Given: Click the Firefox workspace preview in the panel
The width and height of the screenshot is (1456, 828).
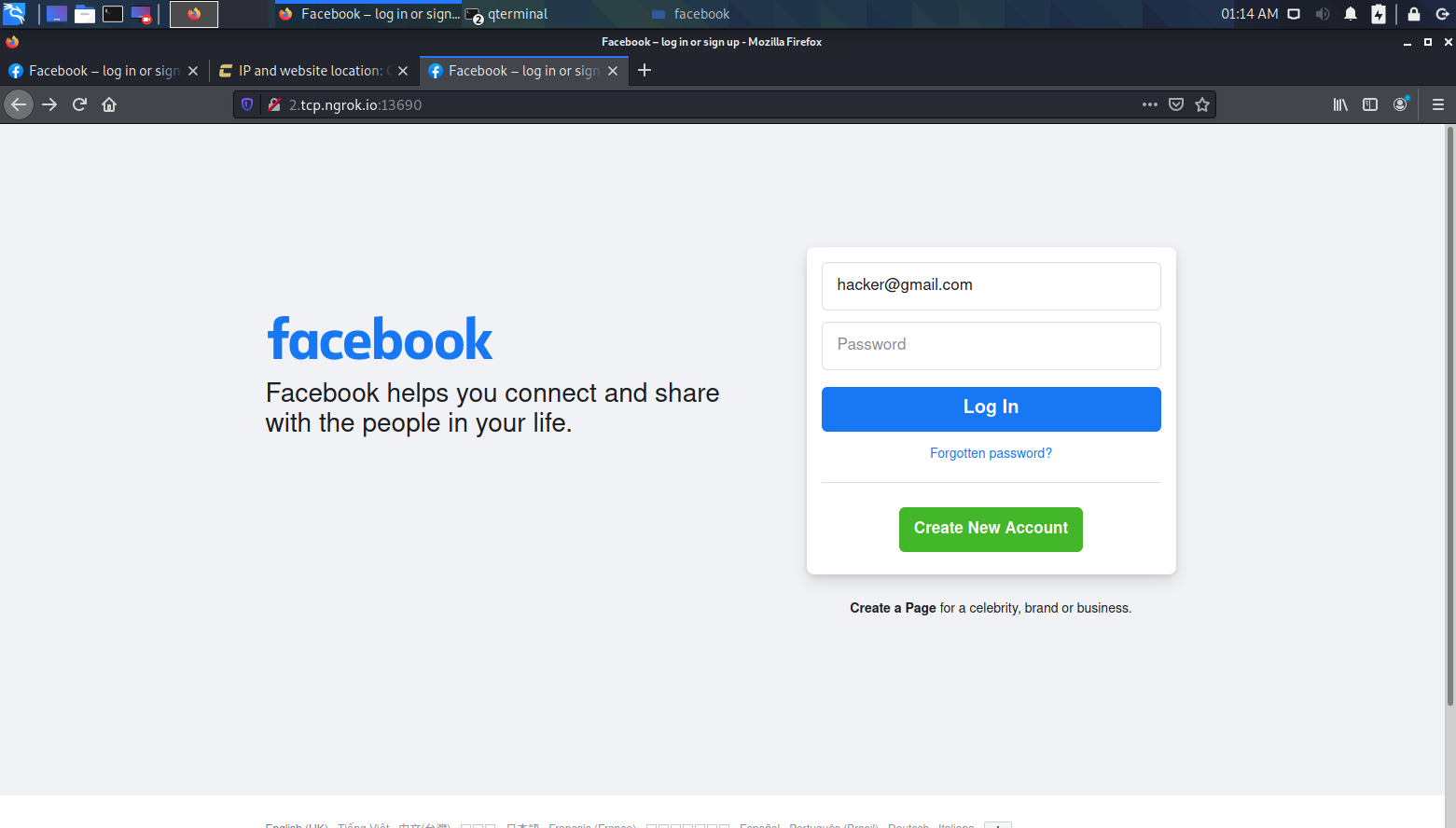Looking at the screenshot, I should click(x=194, y=14).
